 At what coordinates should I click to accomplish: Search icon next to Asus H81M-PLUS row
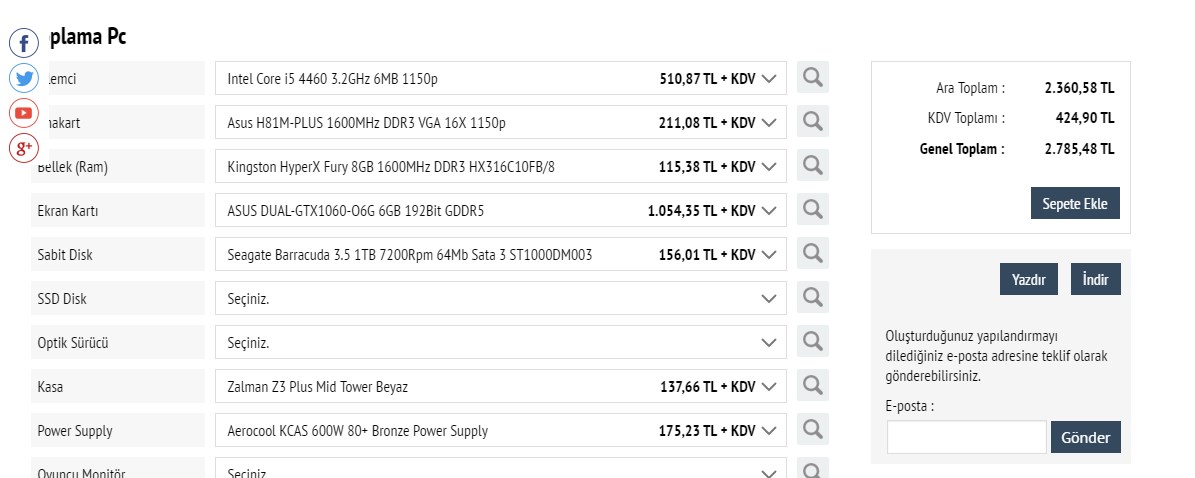812,121
